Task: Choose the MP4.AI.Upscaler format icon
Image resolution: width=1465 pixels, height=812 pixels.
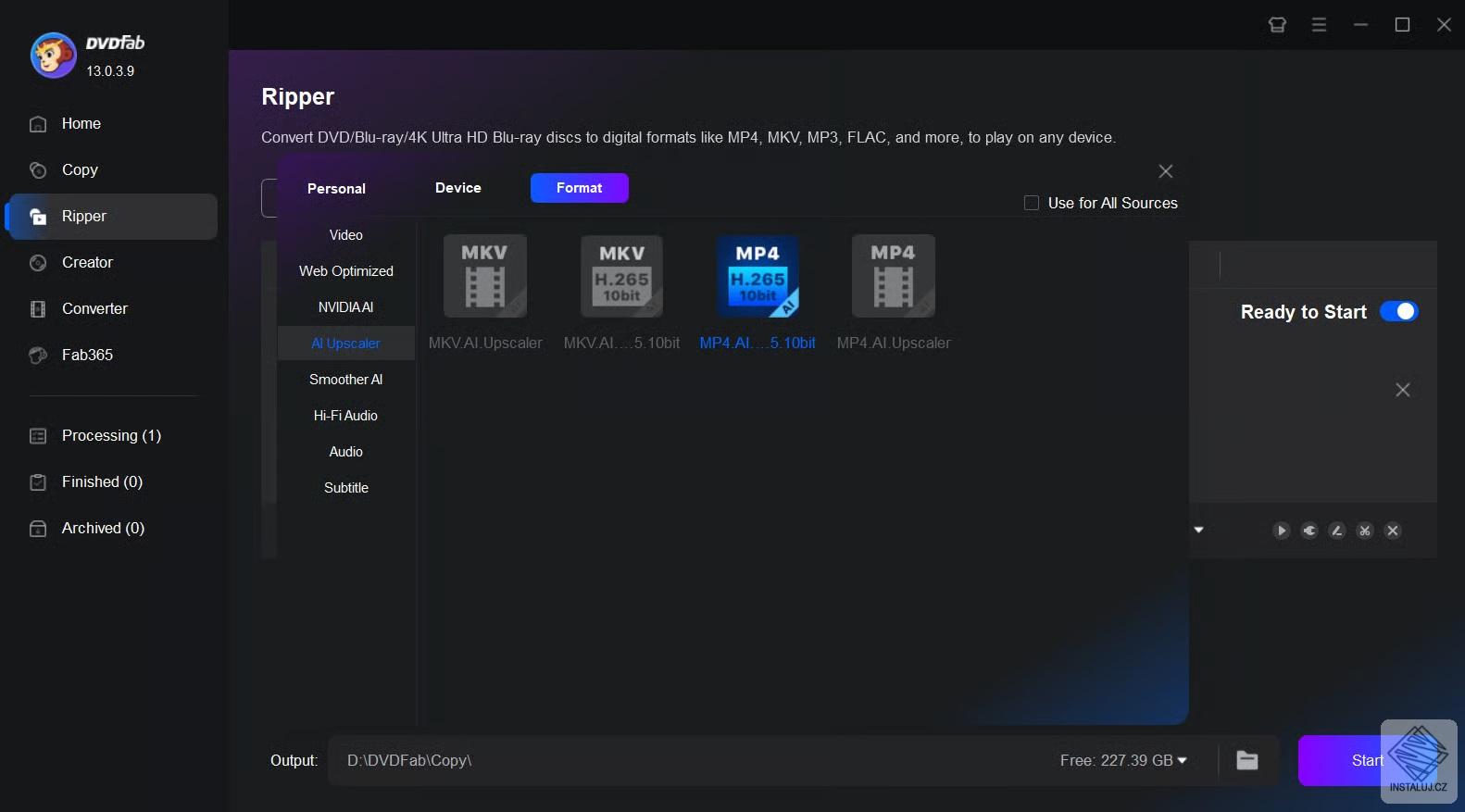Action: [x=894, y=276]
